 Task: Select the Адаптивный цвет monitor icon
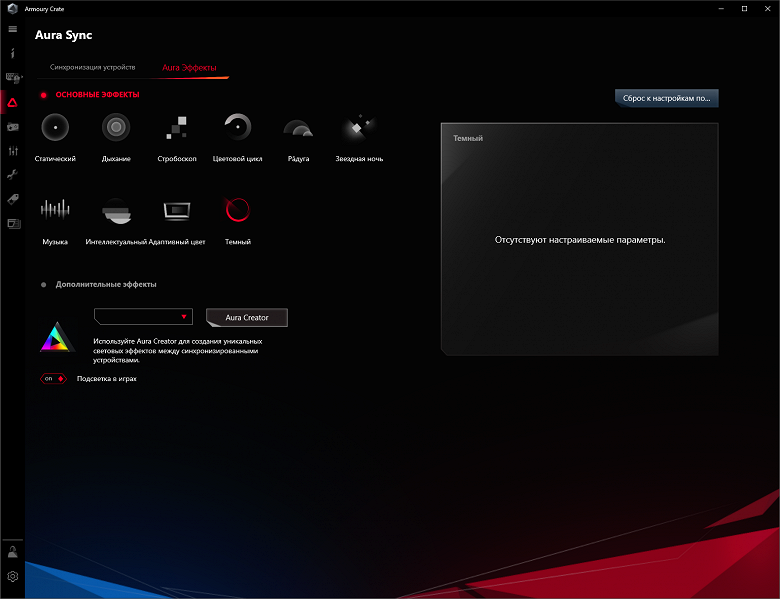177,210
